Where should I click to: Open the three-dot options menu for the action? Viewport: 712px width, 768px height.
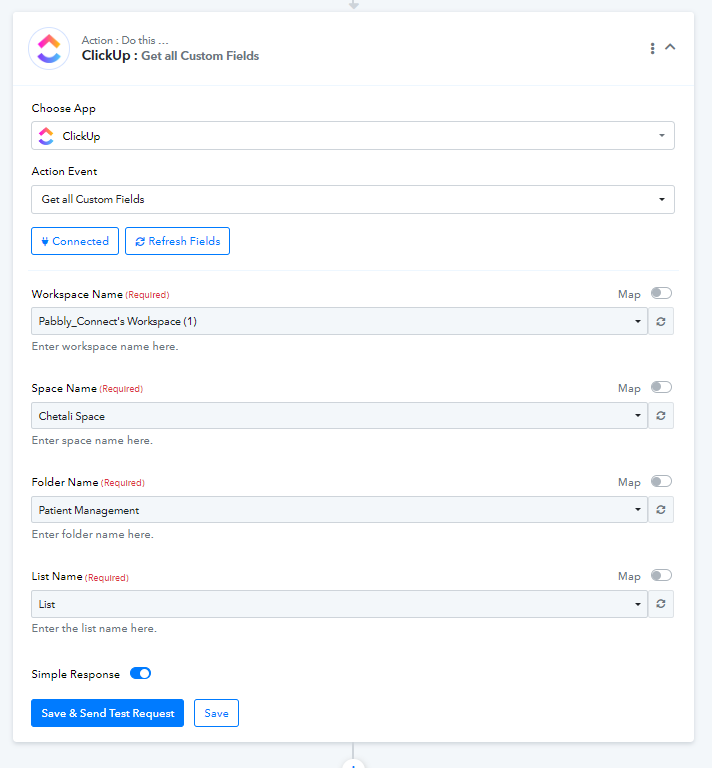tap(652, 48)
